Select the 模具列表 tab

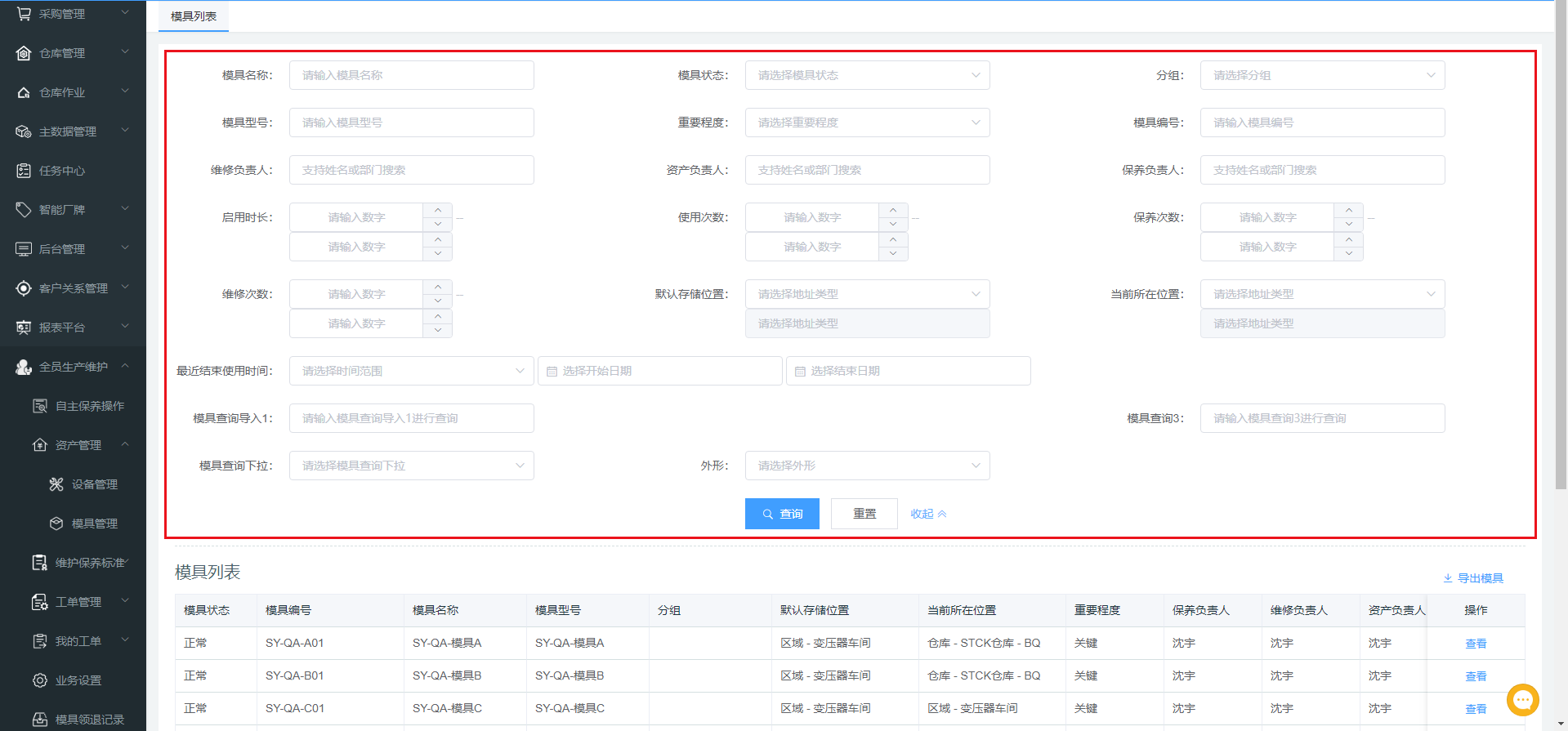194,16
